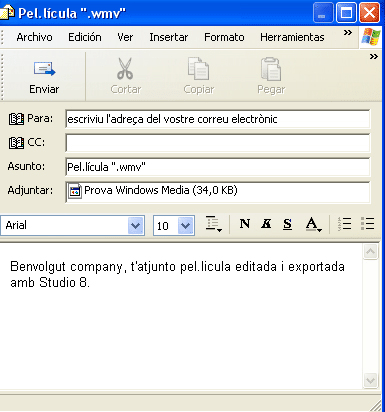Toggle italic K formatting
Screen dimensions: 385x412
coord(266,224)
